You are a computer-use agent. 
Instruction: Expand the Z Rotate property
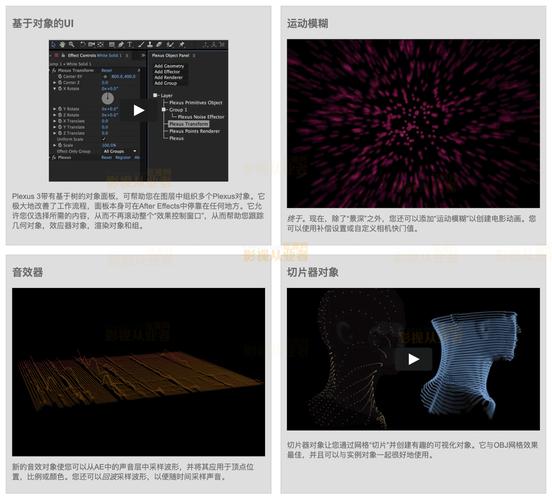click(55, 115)
